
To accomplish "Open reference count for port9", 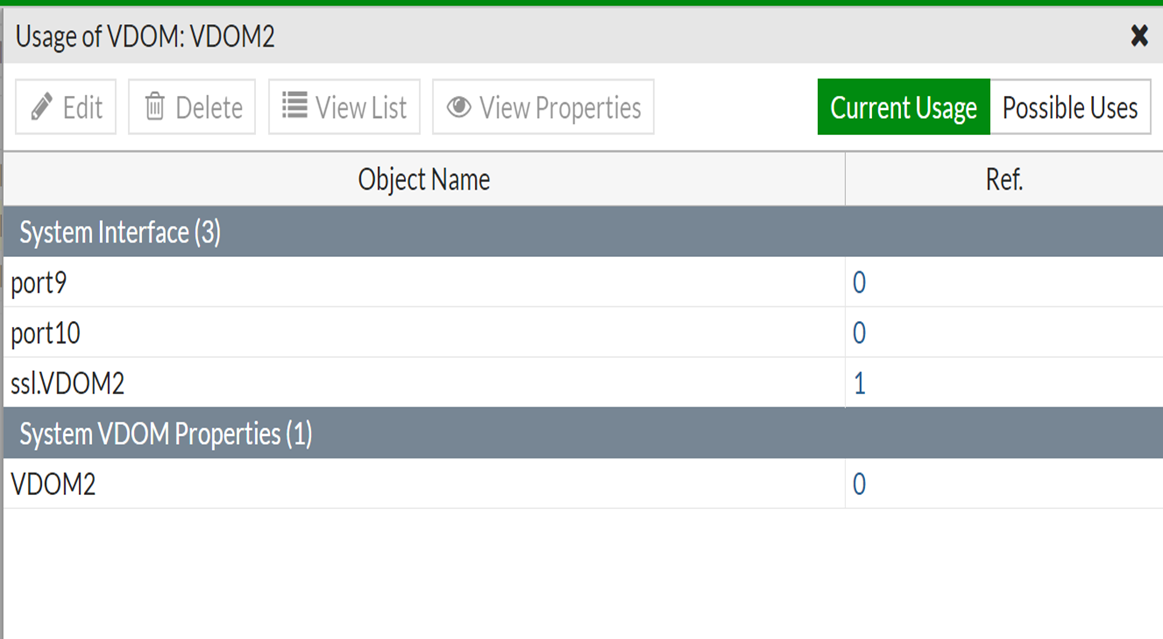I will pyautogui.click(x=859, y=283).
